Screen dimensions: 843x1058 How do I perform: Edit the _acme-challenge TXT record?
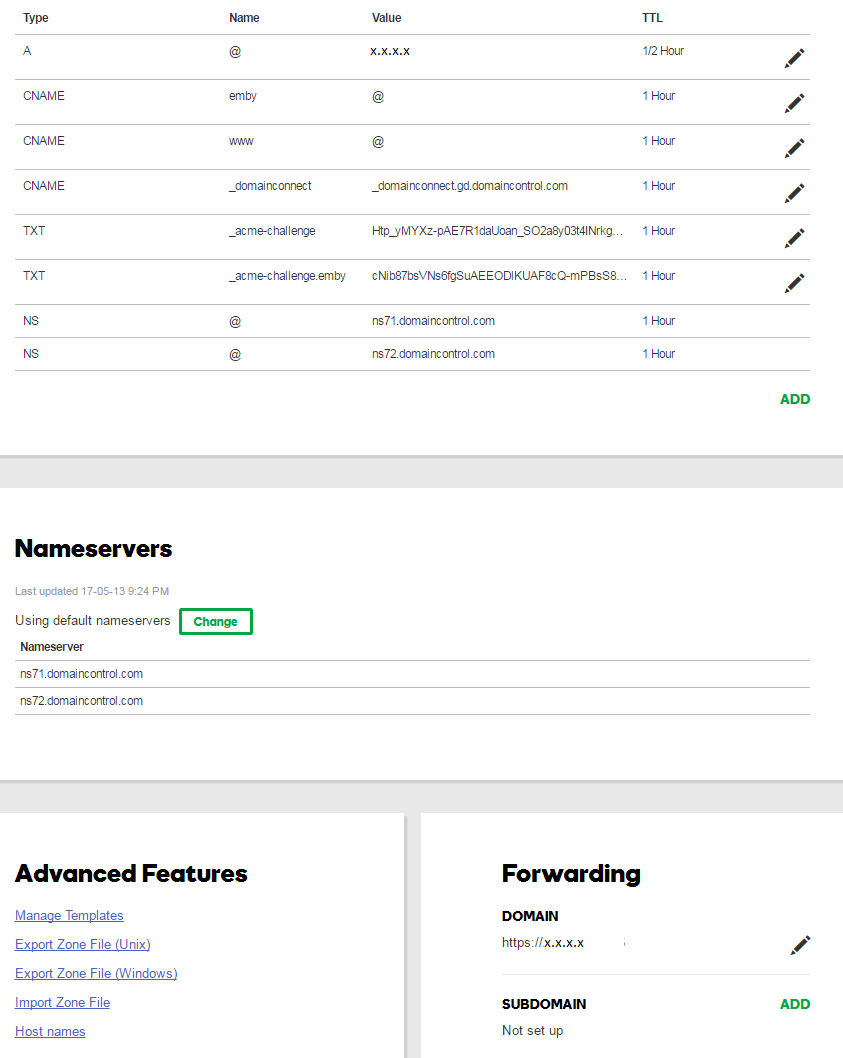pyautogui.click(x=794, y=238)
